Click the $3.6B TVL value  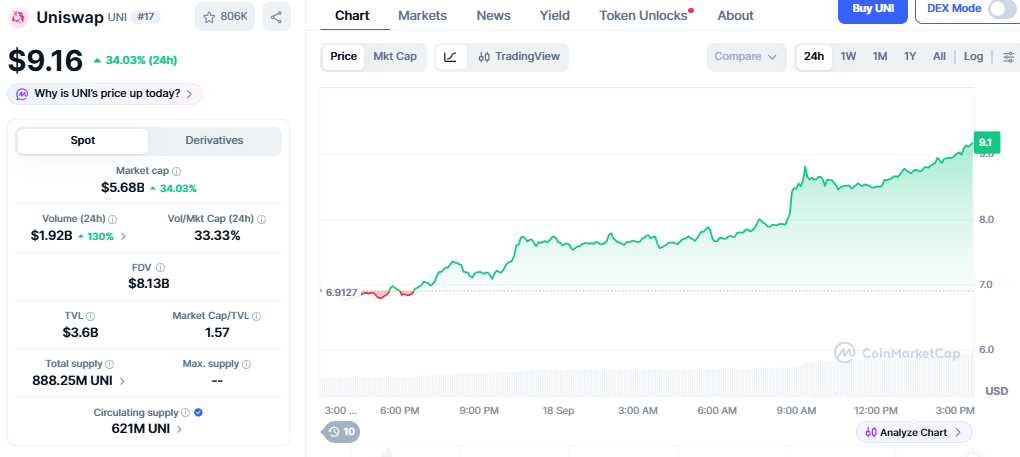pos(81,333)
